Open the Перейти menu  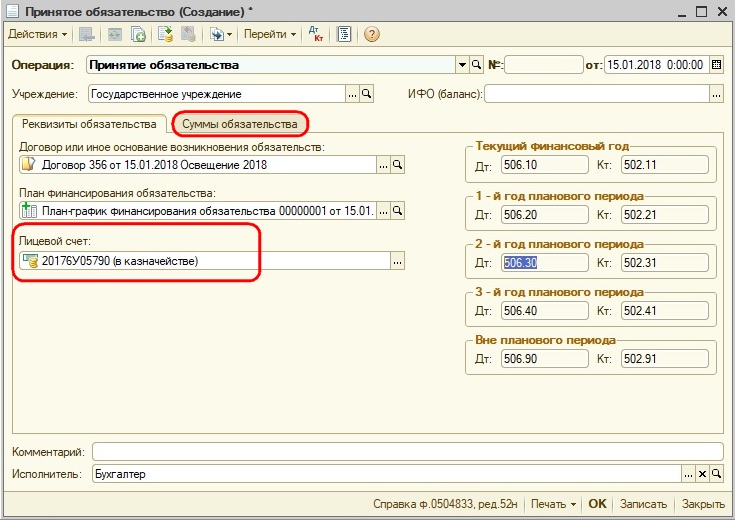270,34
